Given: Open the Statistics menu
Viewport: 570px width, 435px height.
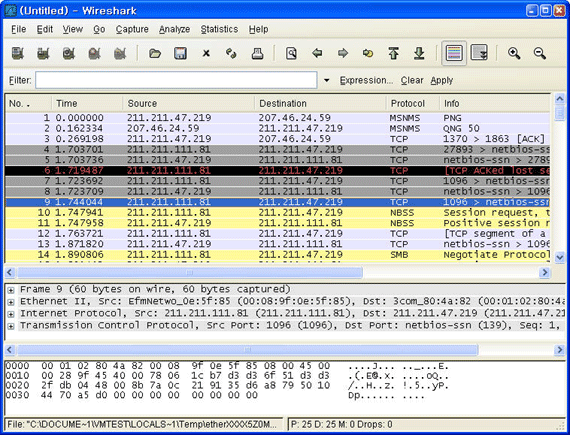Looking at the screenshot, I should (x=219, y=29).
